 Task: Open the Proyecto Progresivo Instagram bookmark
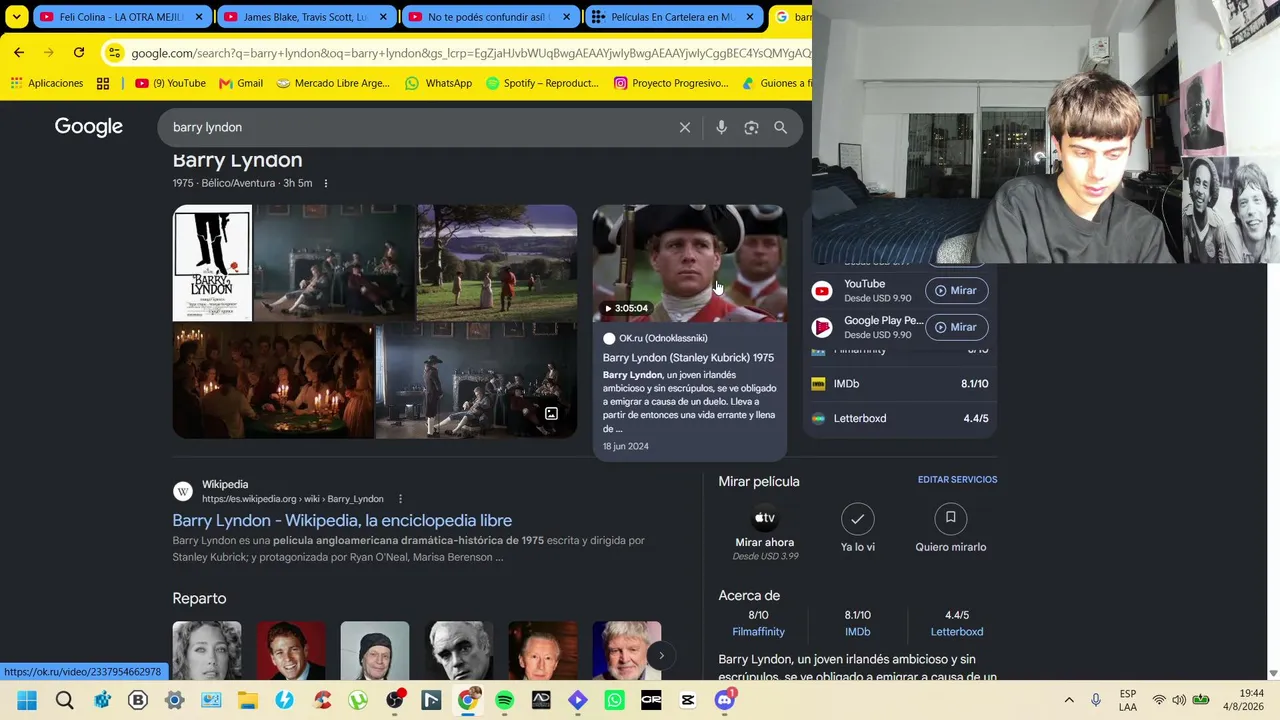[671, 83]
